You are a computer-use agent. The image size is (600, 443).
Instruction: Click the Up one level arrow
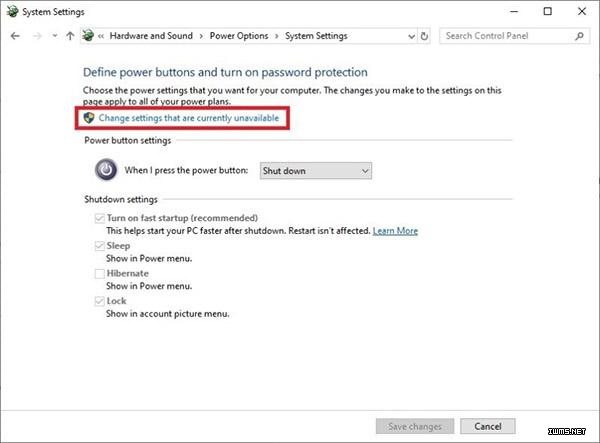[x=69, y=36]
